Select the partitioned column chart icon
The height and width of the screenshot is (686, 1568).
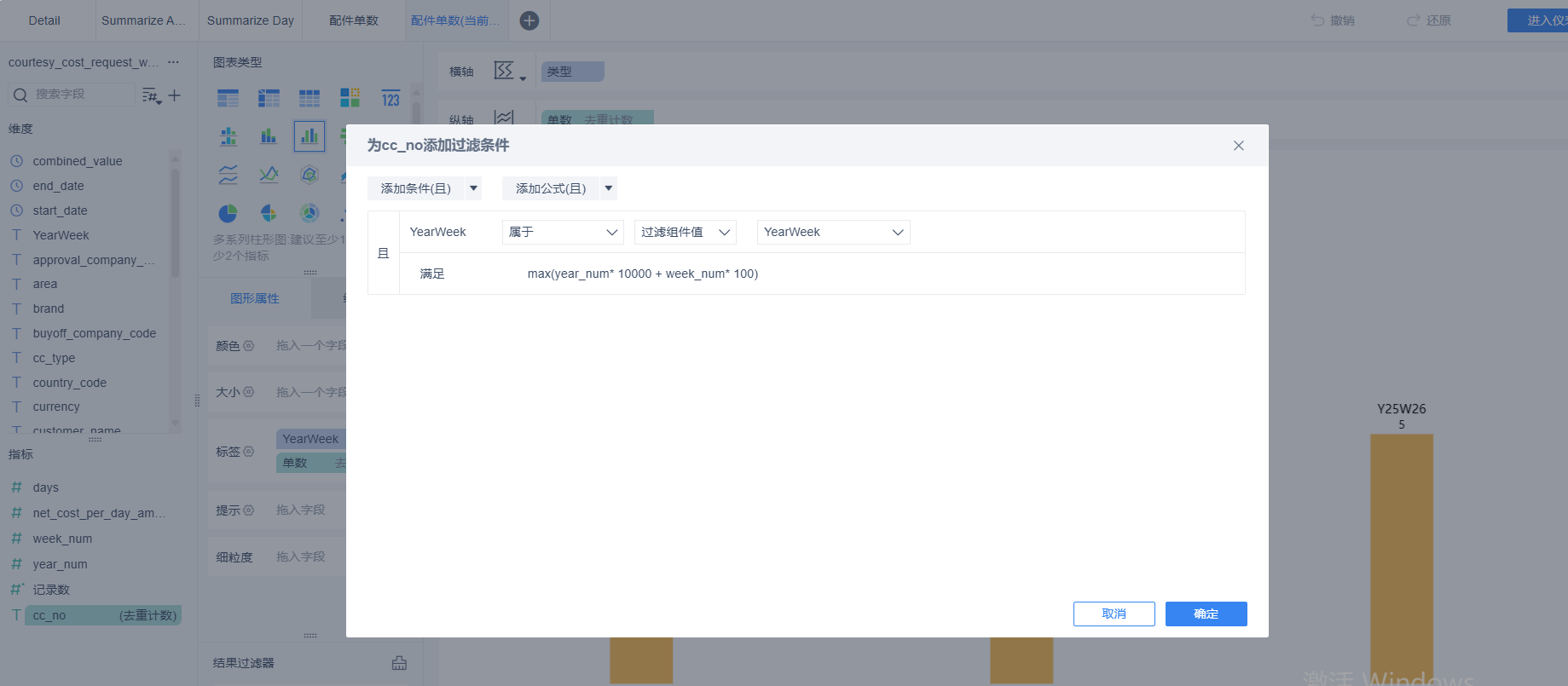pos(228,136)
